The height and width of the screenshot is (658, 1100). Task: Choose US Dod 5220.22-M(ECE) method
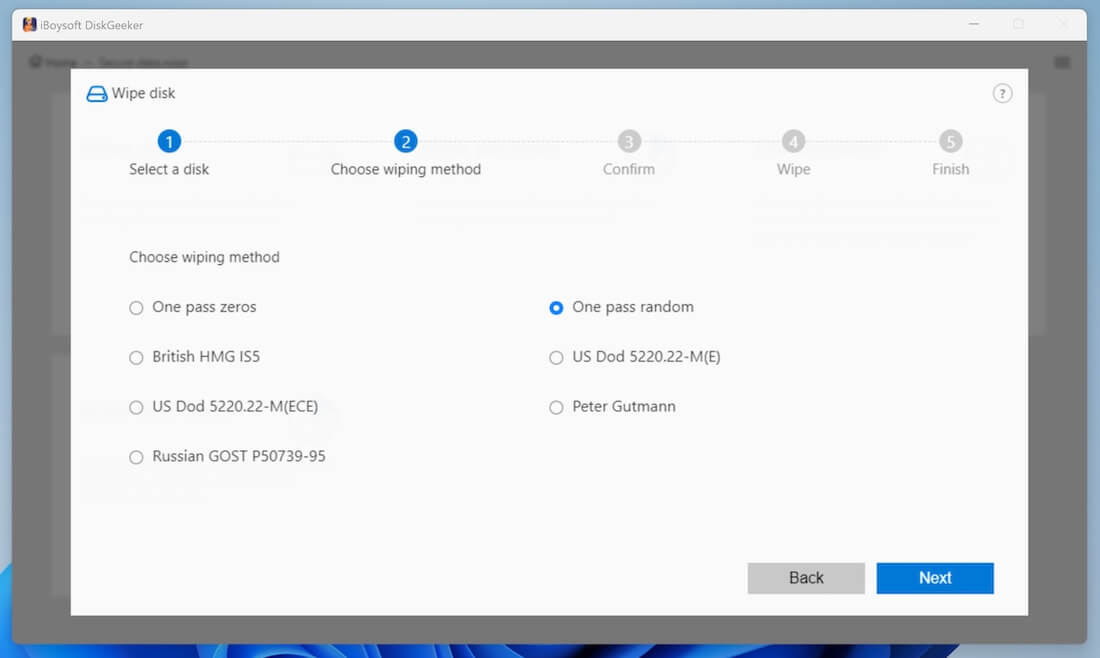coord(137,407)
